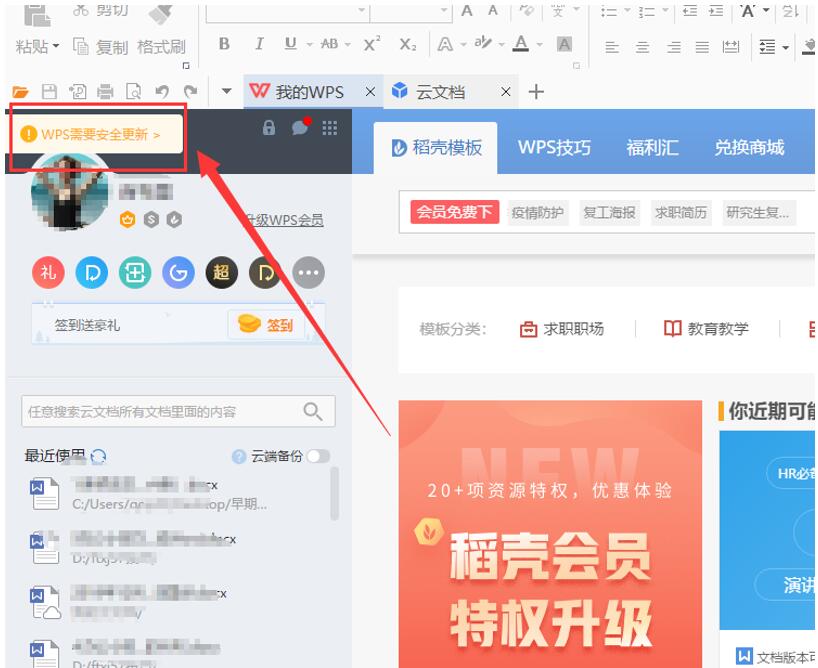Screen dimensions: 818x668
Task: Open messages via the chat bubble icon
Action: click(301, 126)
